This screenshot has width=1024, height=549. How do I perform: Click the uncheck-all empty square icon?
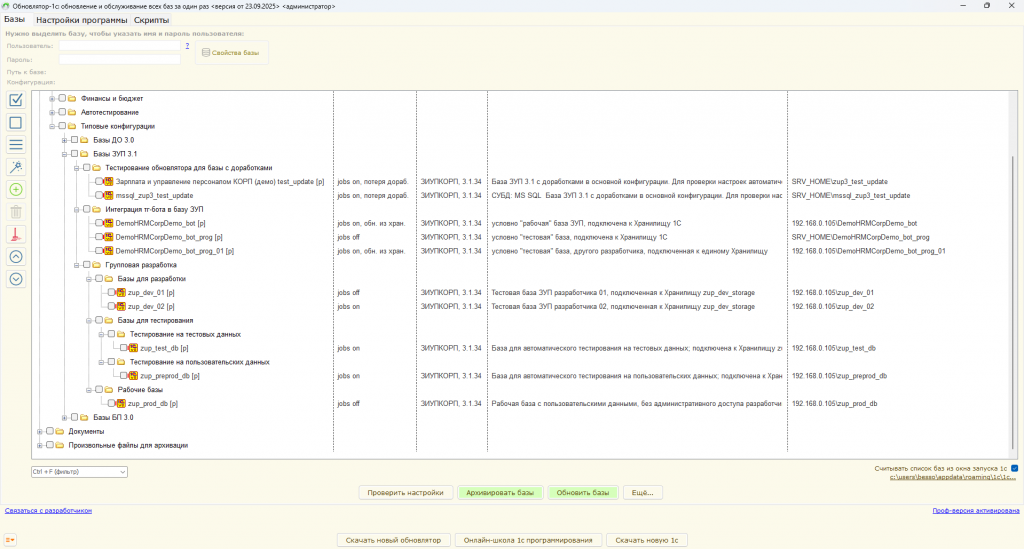tap(16, 123)
